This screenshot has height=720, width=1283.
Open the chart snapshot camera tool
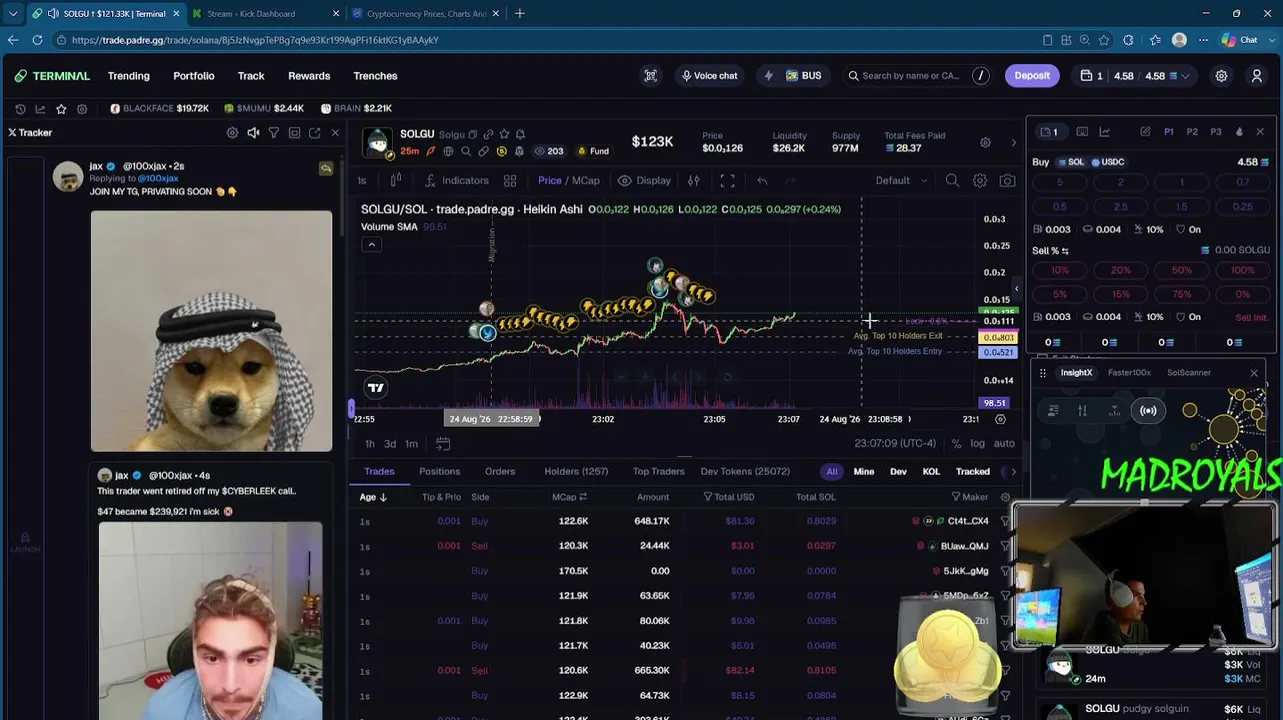[1007, 181]
